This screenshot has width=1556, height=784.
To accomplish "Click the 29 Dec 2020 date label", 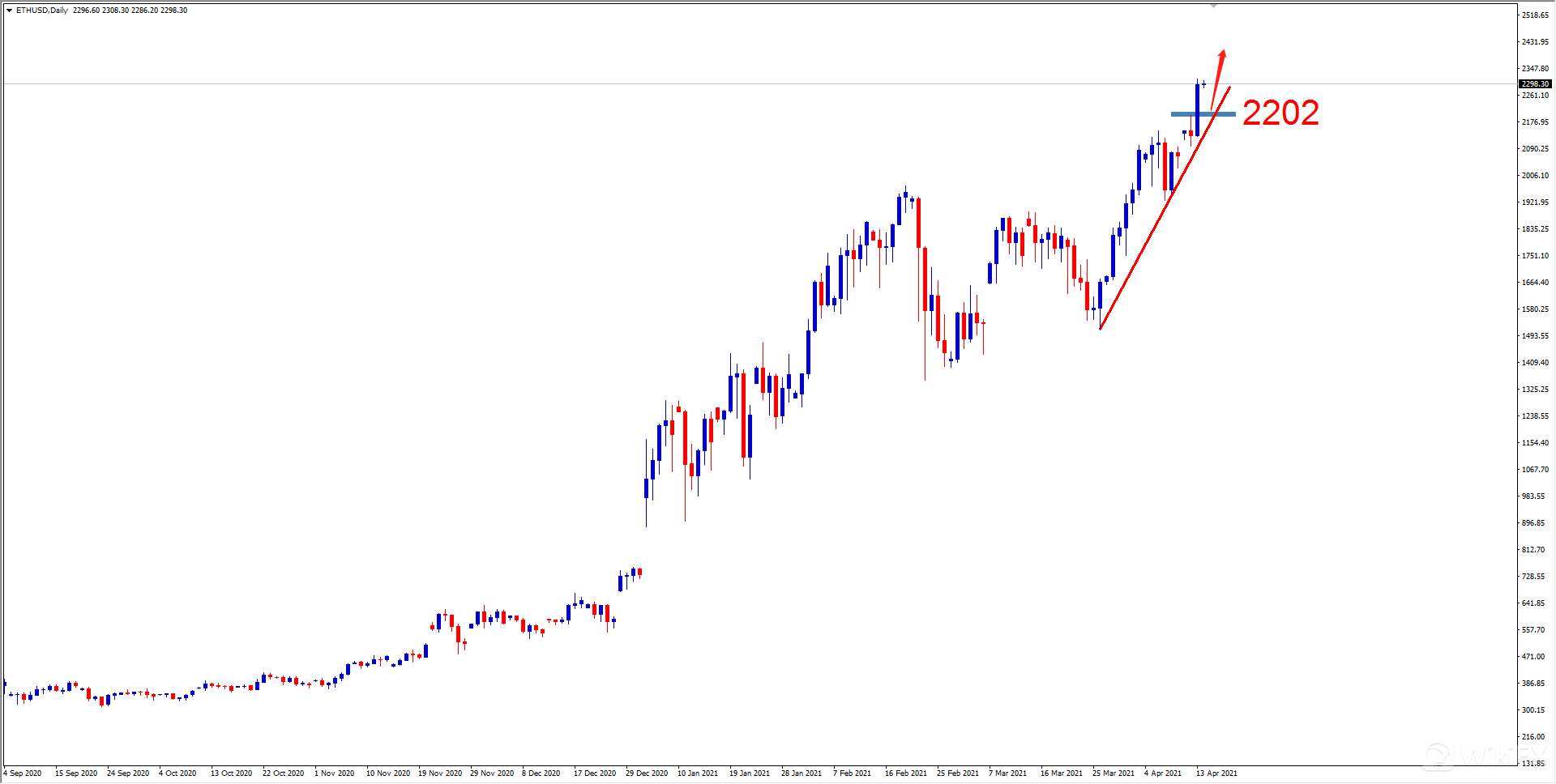I will [x=647, y=773].
